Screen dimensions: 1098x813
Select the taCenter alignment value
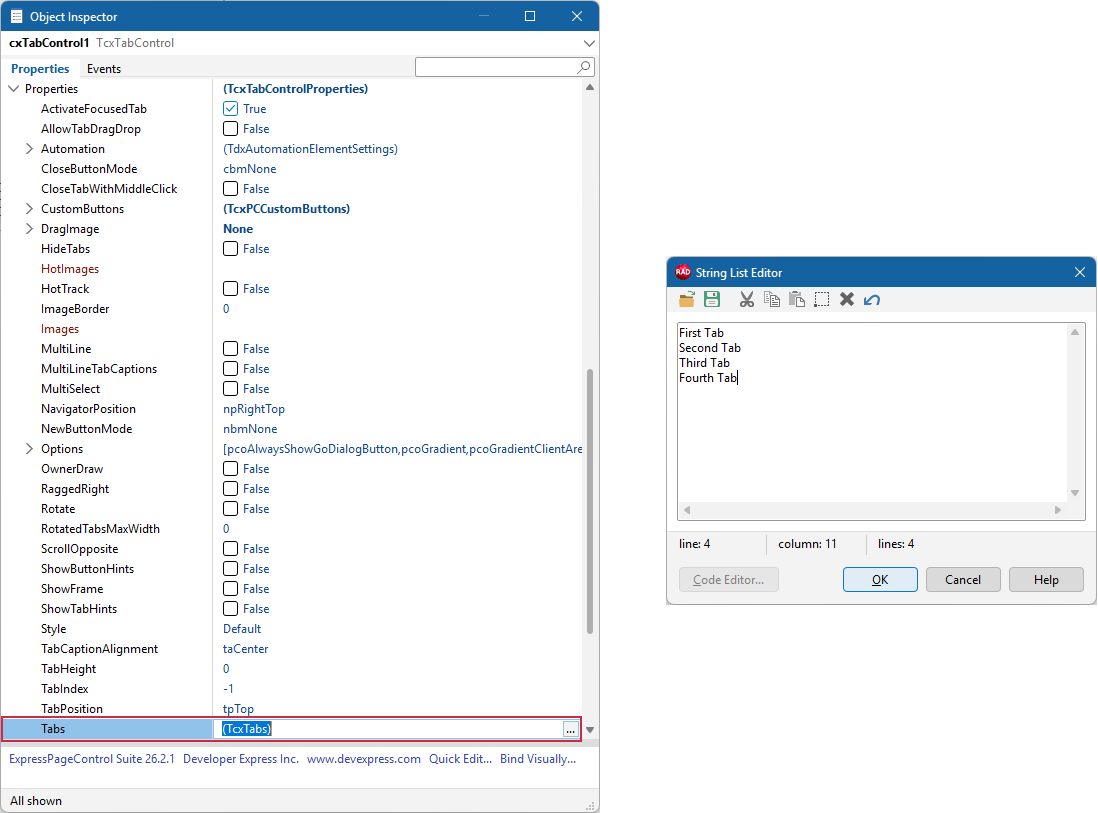pyautogui.click(x=246, y=649)
